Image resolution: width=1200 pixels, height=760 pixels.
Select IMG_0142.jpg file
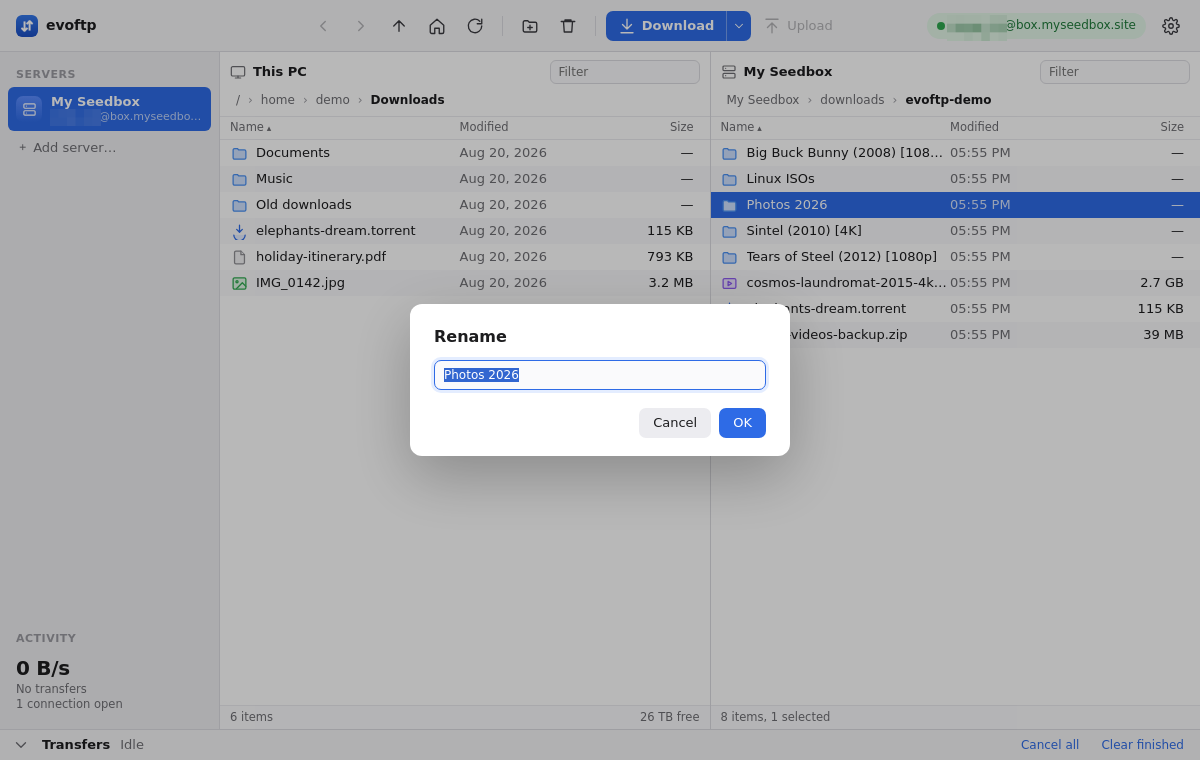click(465, 283)
